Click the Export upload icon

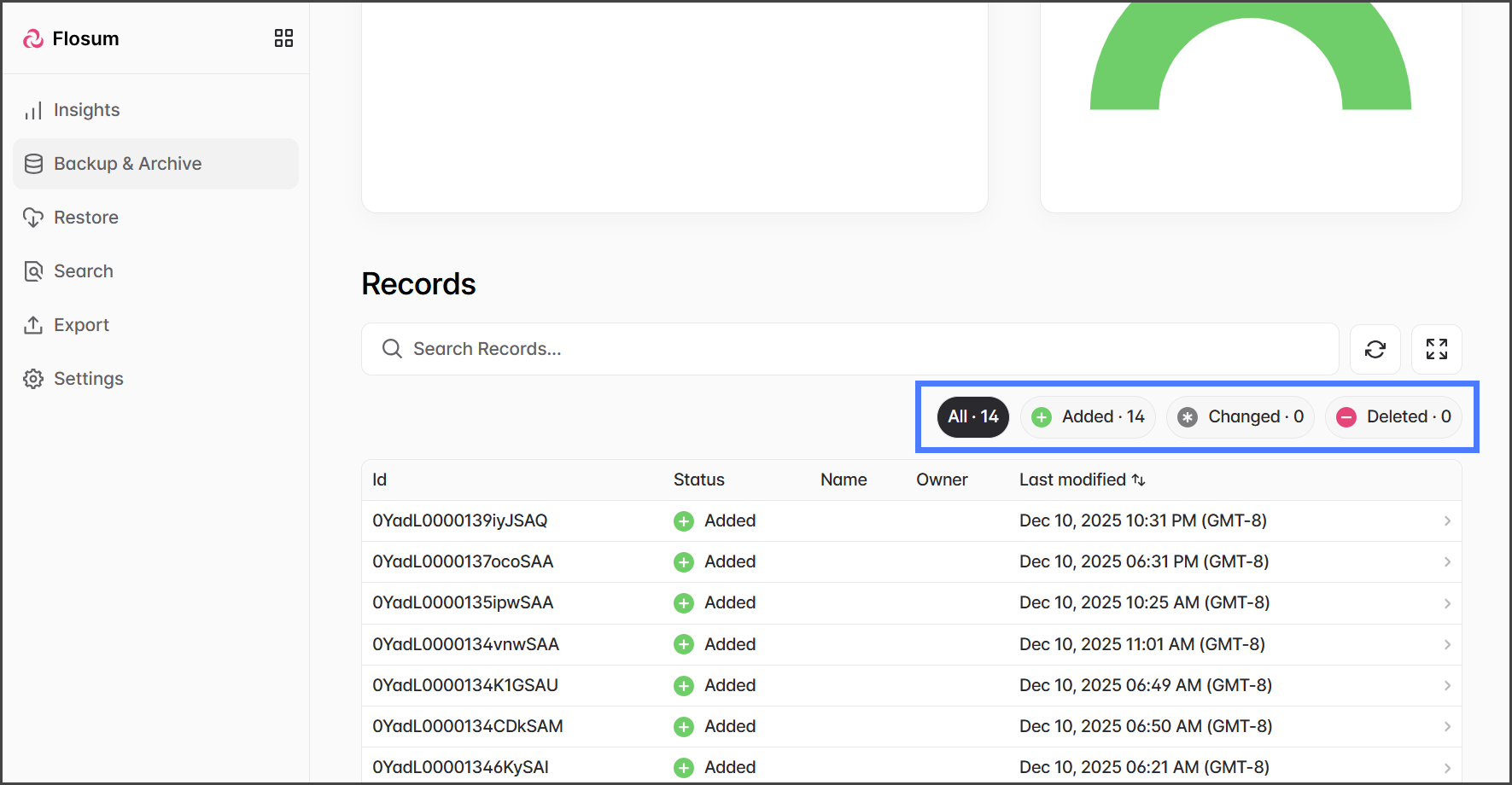[33, 325]
